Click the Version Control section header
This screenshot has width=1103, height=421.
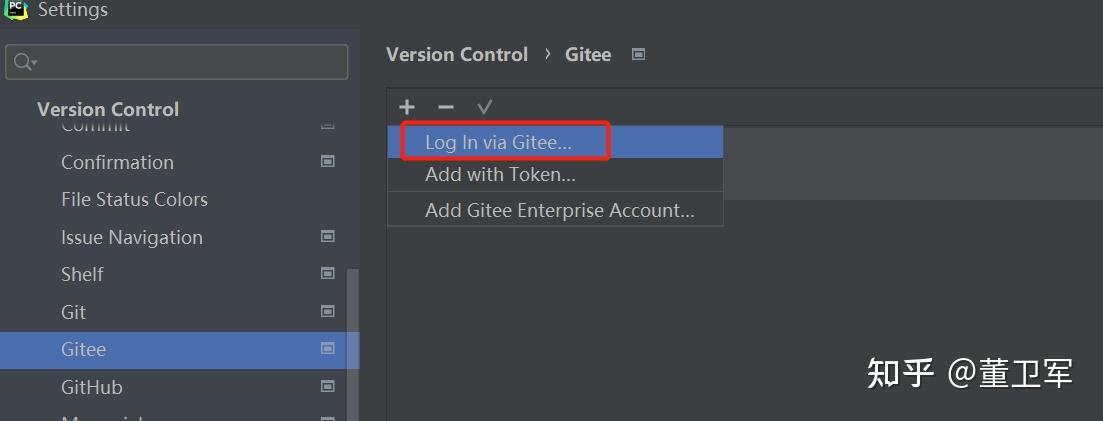pos(108,109)
